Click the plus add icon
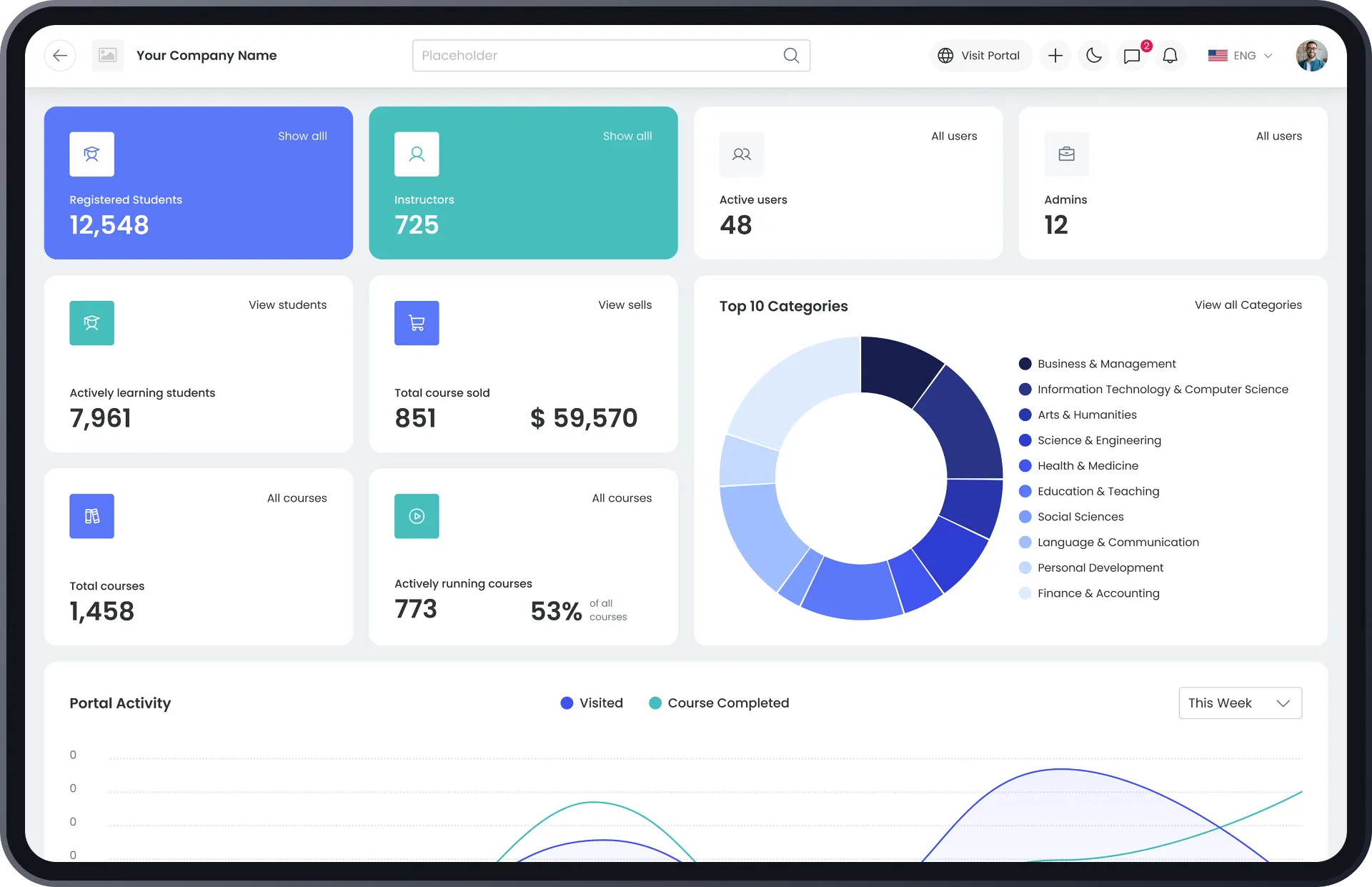This screenshot has width=1372, height=887. click(x=1055, y=56)
